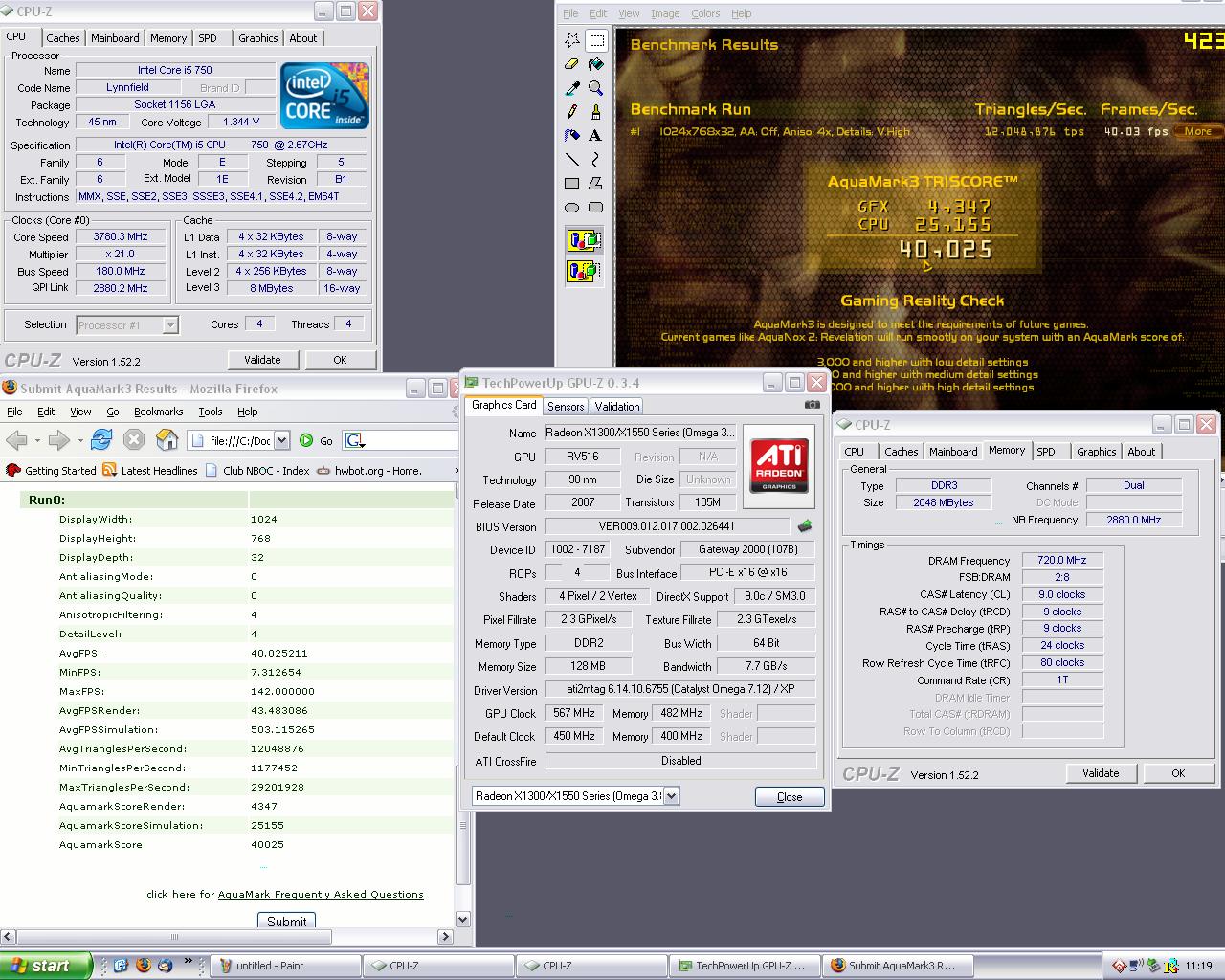Screen dimensions: 1225x980
Task: Open AquaMark Frequently Asked Questions link
Action: click(x=321, y=894)
